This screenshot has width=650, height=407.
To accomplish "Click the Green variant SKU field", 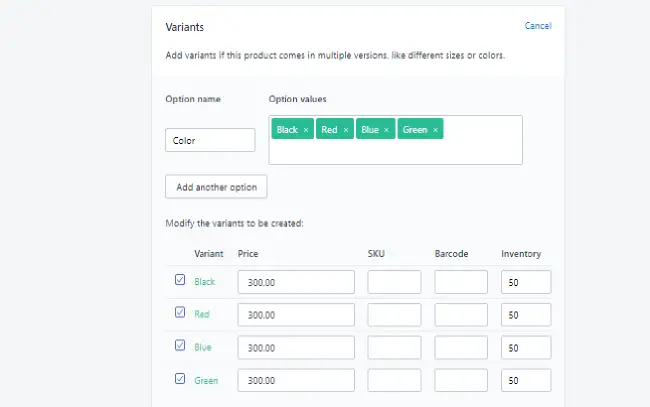I will tap(394, 380).
